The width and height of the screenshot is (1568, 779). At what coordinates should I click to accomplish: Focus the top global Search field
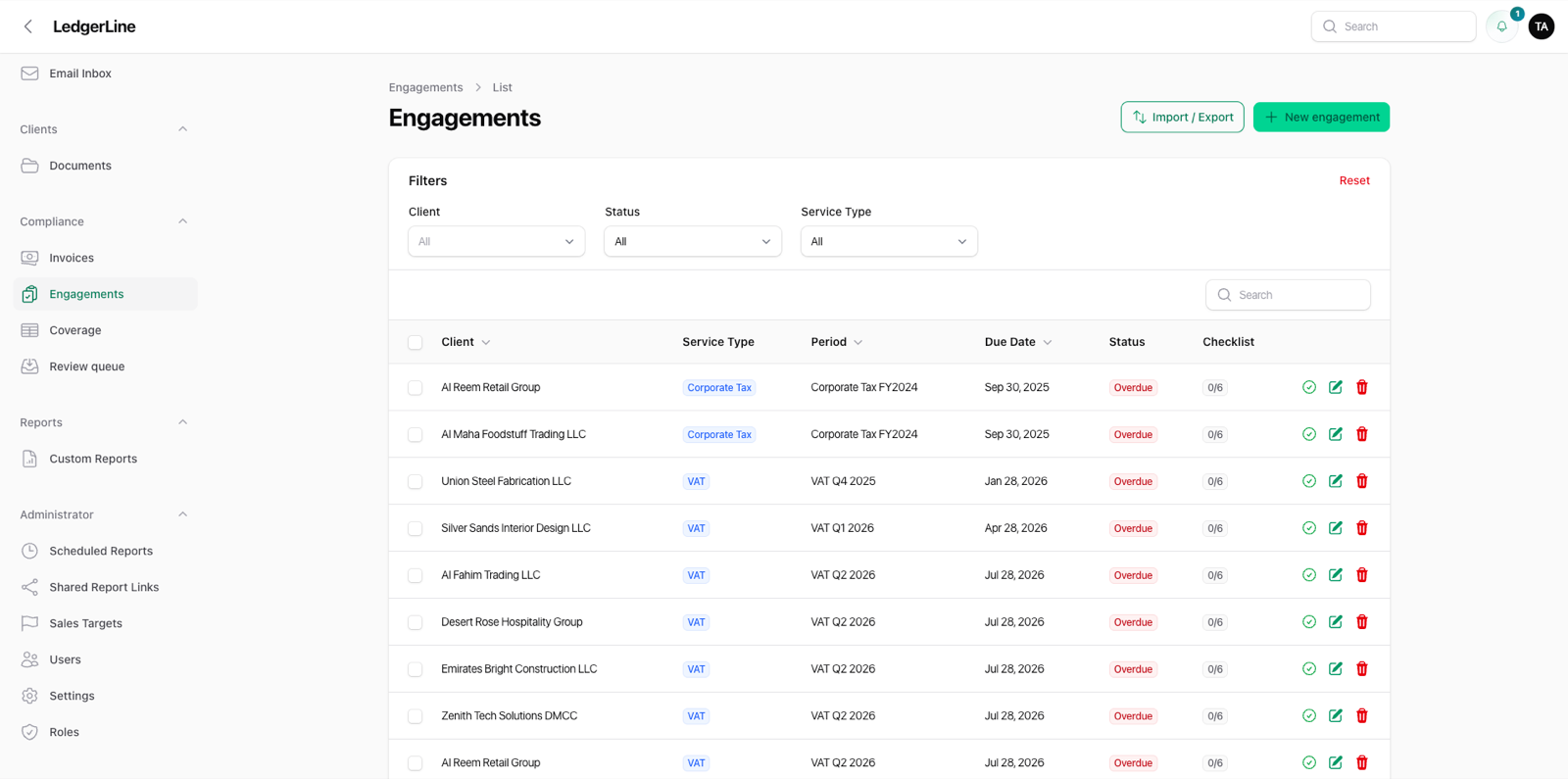point(1394,26)
